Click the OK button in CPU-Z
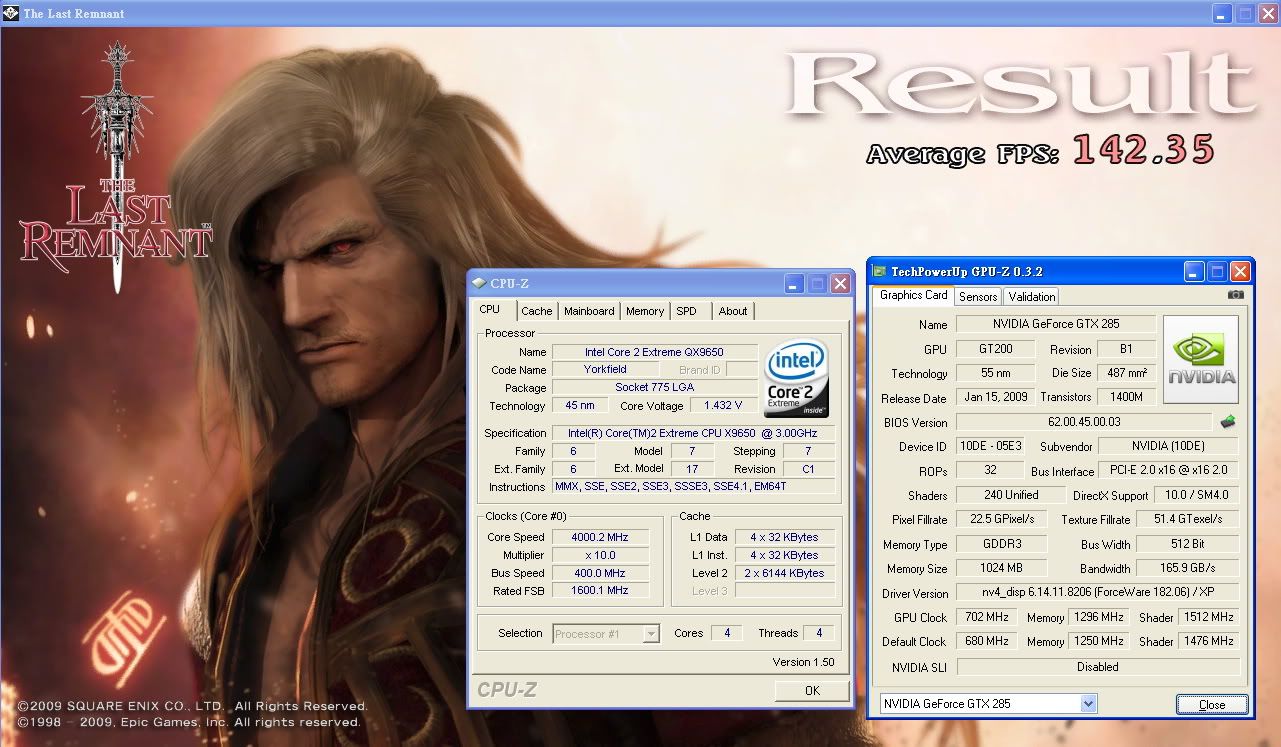1281x747 pixels. (x=812, y=690)
